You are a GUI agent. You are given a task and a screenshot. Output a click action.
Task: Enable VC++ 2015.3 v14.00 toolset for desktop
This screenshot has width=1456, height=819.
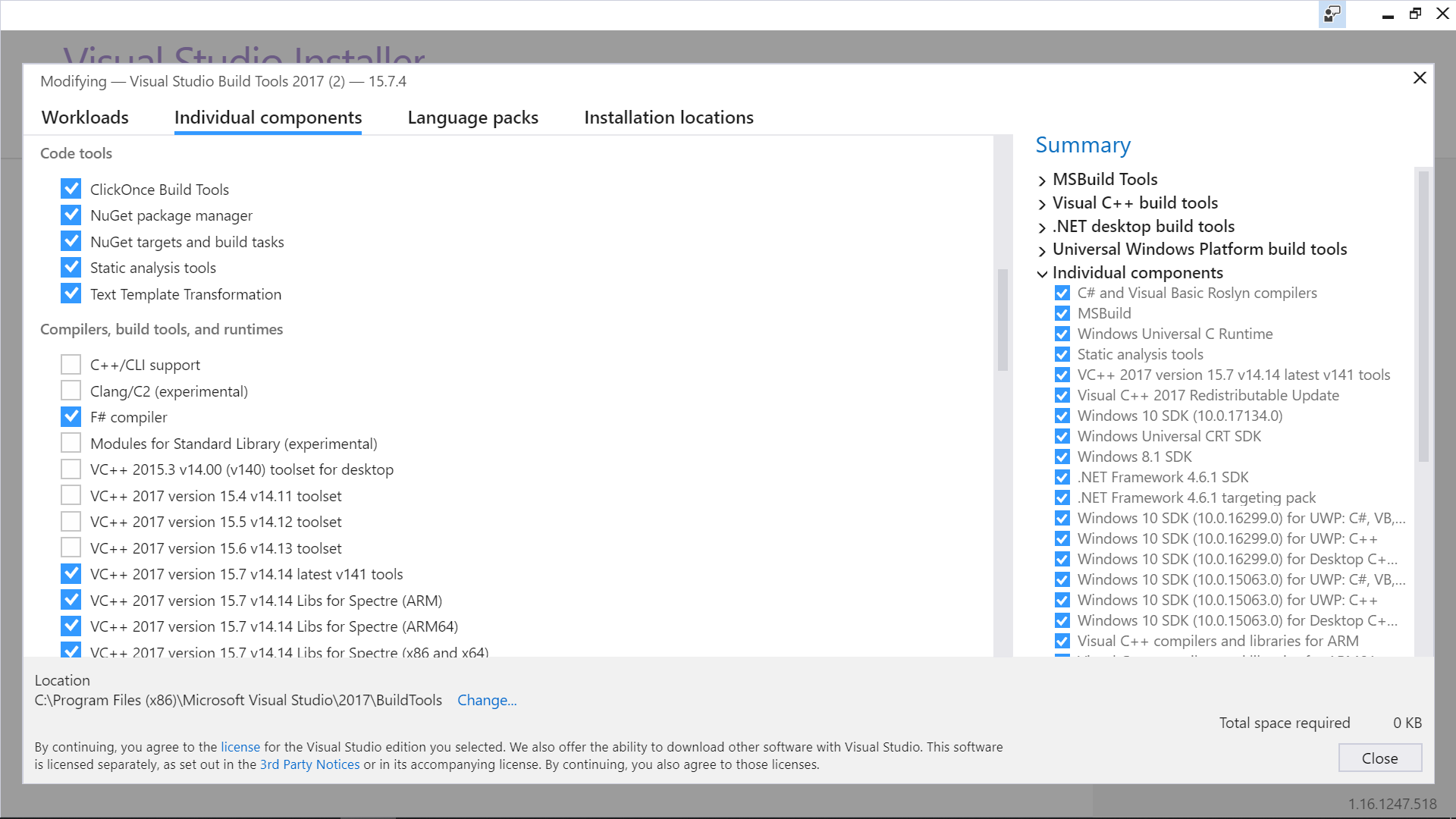pyautogui.click(x=71, y=469)
